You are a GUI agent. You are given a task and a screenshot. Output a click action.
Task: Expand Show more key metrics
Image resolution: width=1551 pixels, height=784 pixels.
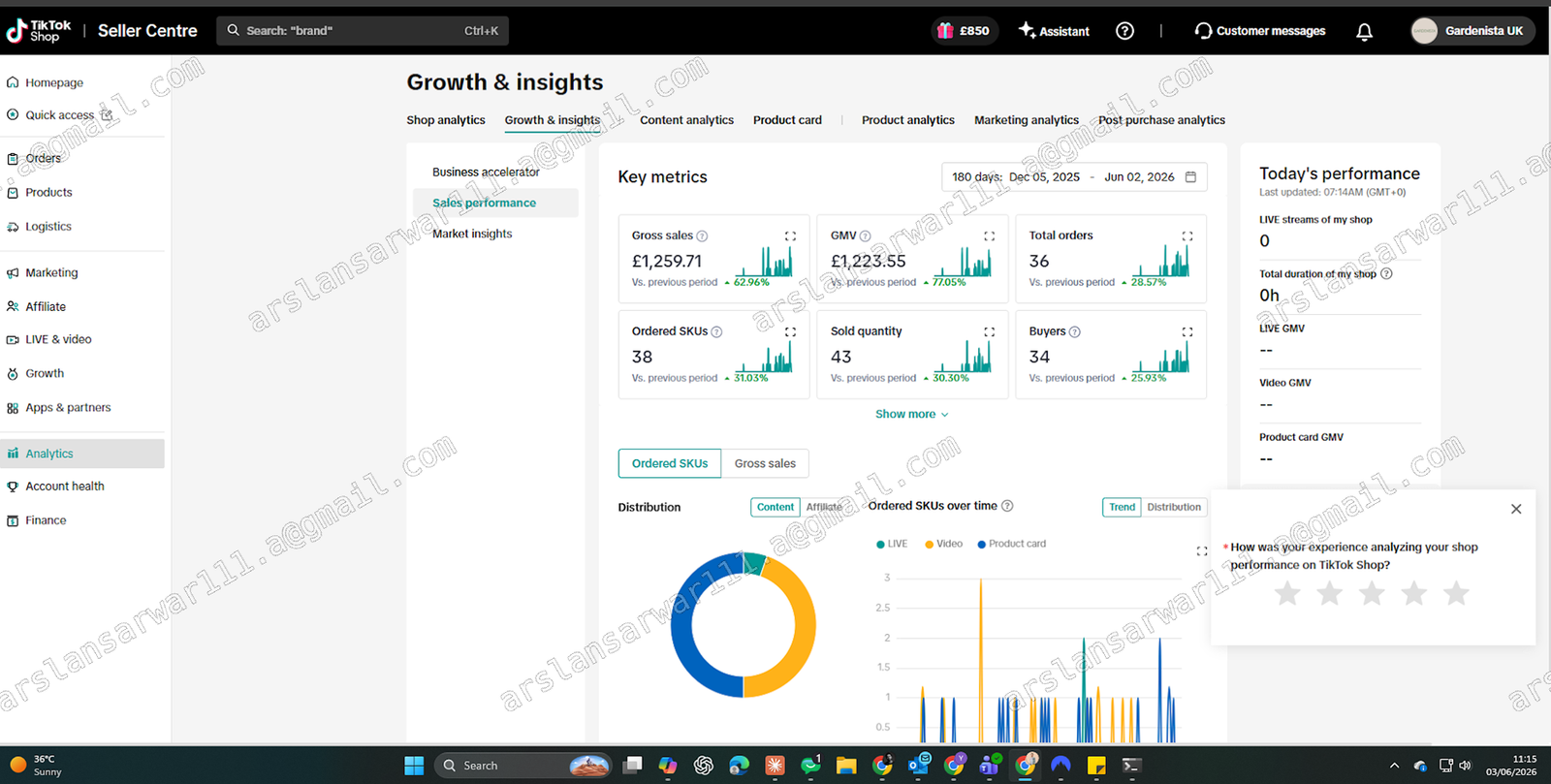tap(912, 414)
